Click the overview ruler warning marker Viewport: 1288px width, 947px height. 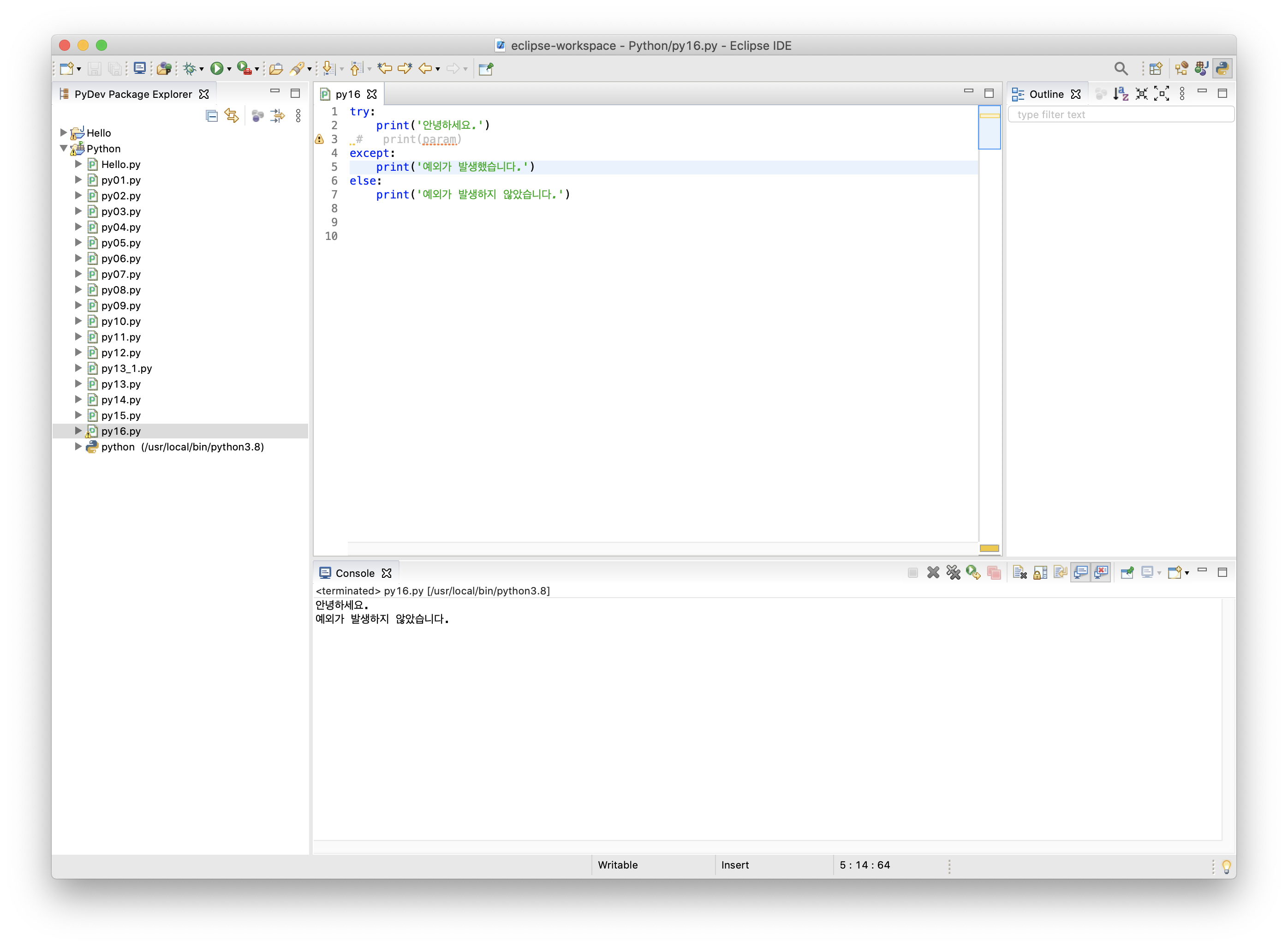(x=989, y=116)
